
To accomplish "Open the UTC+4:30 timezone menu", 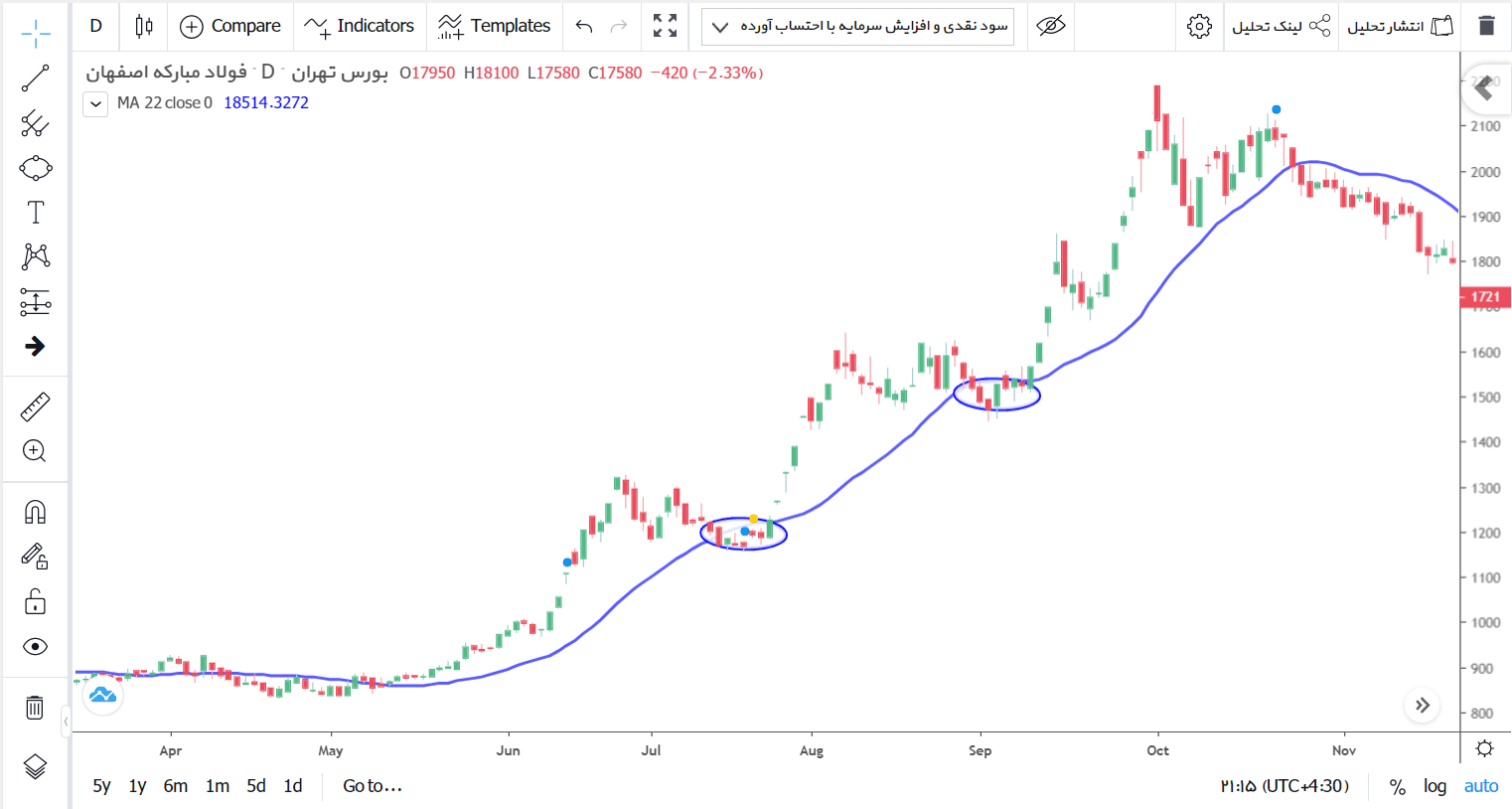I will coord(1285,786).
